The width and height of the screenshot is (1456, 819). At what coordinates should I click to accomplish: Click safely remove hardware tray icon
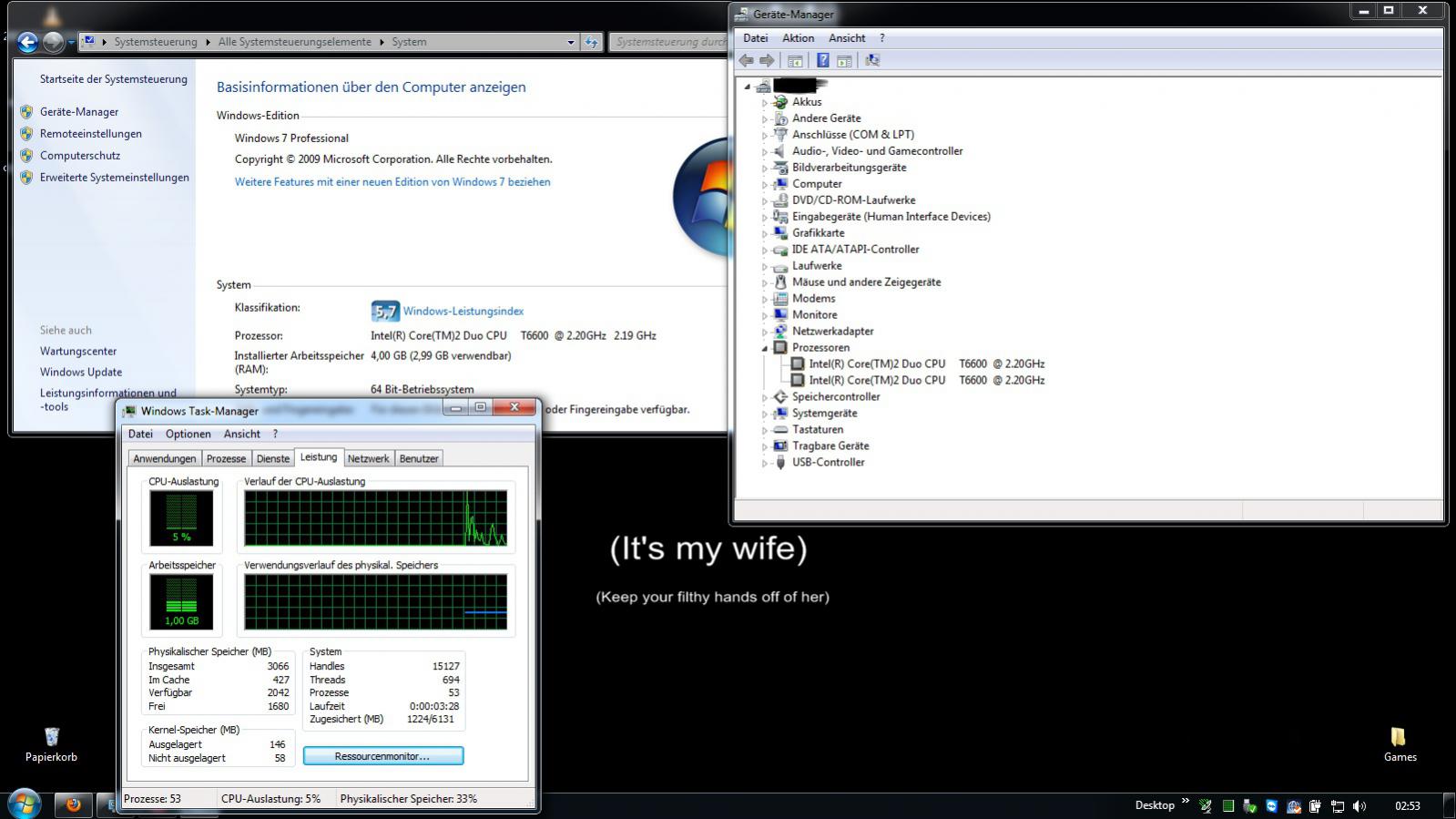coord(1249,805)
